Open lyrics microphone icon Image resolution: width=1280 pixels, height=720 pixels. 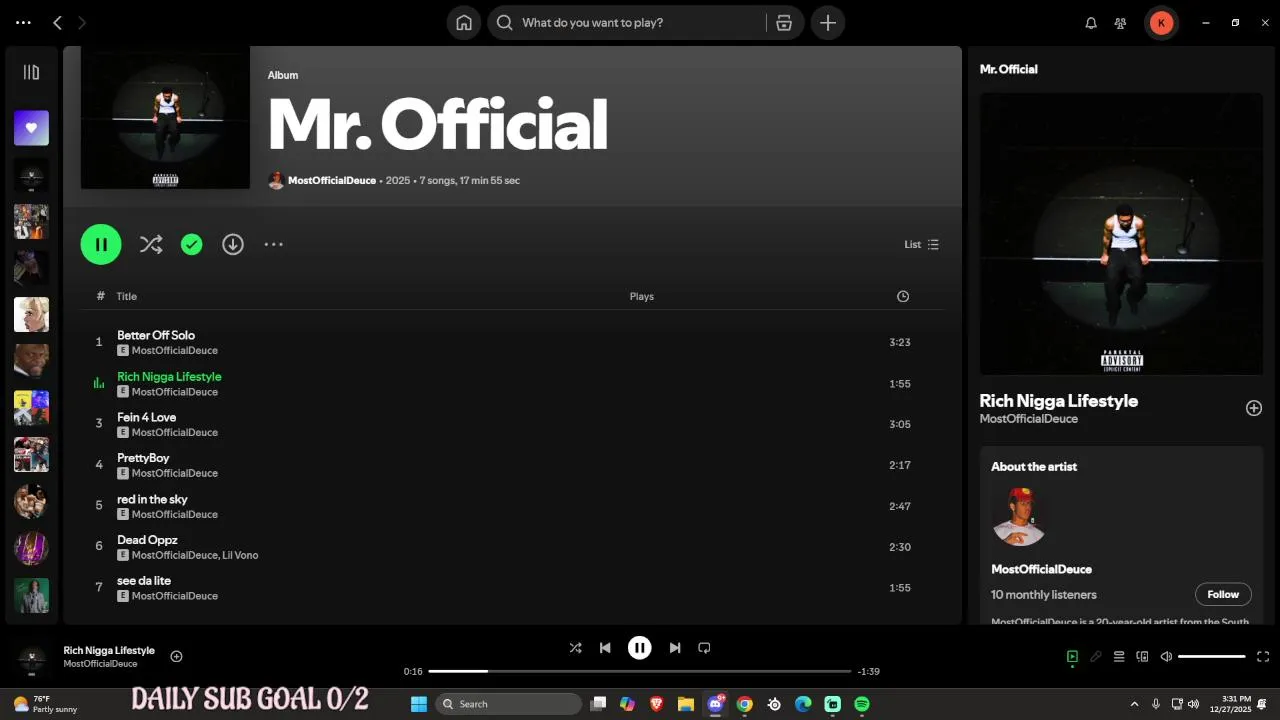1096,657
